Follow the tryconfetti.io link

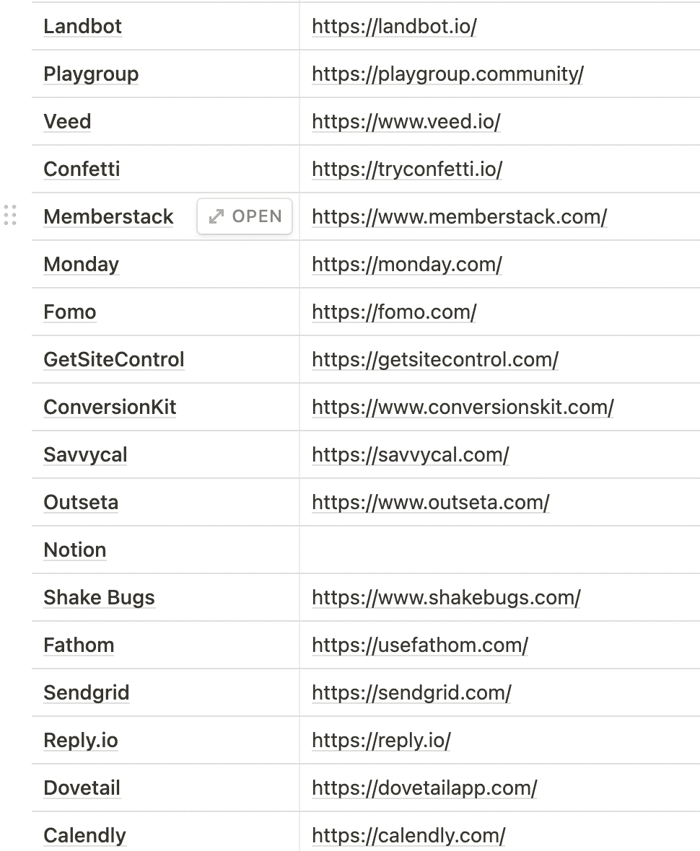(x=407, y=169)
